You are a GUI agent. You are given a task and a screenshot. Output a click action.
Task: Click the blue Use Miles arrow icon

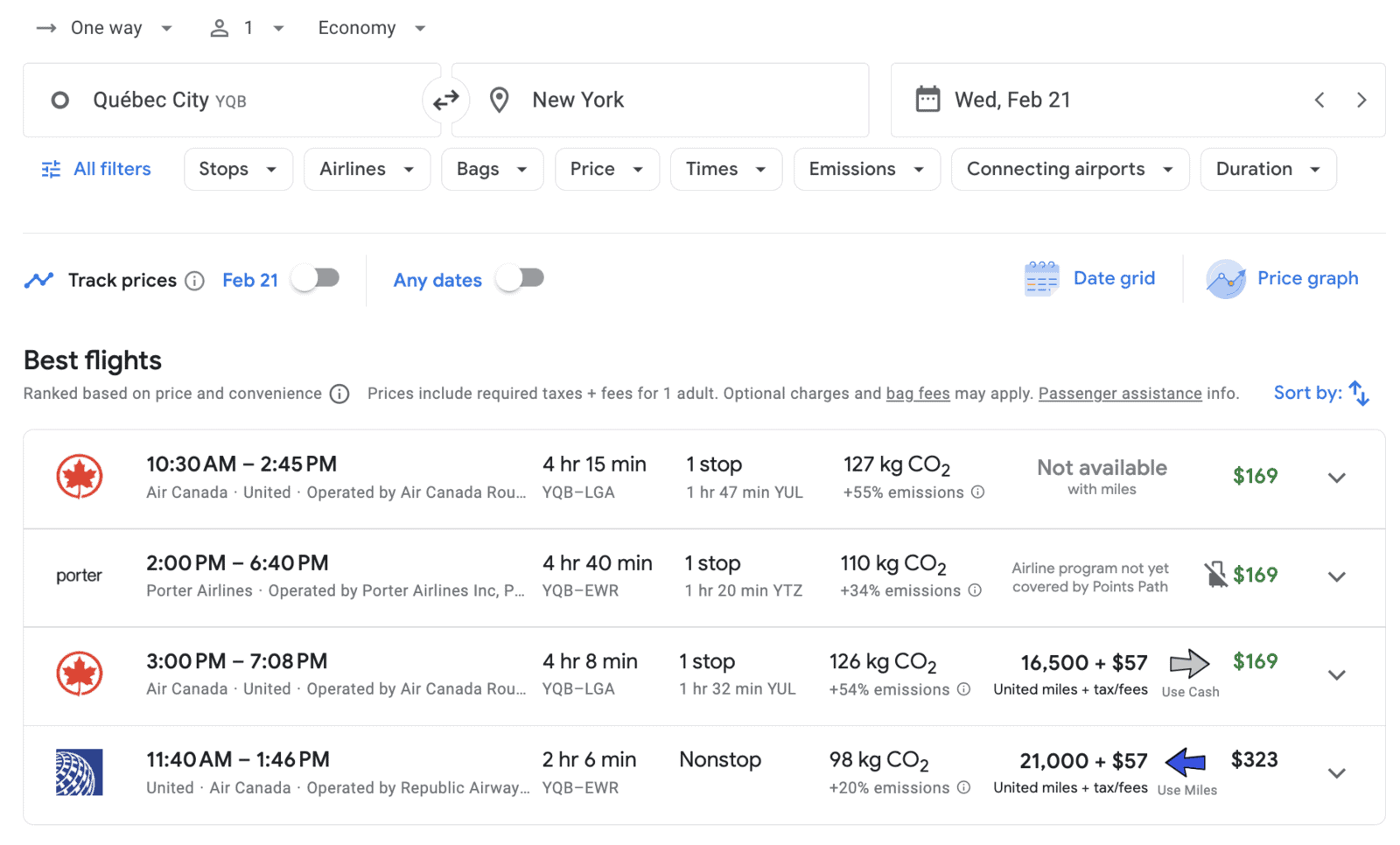(1186, 762)
